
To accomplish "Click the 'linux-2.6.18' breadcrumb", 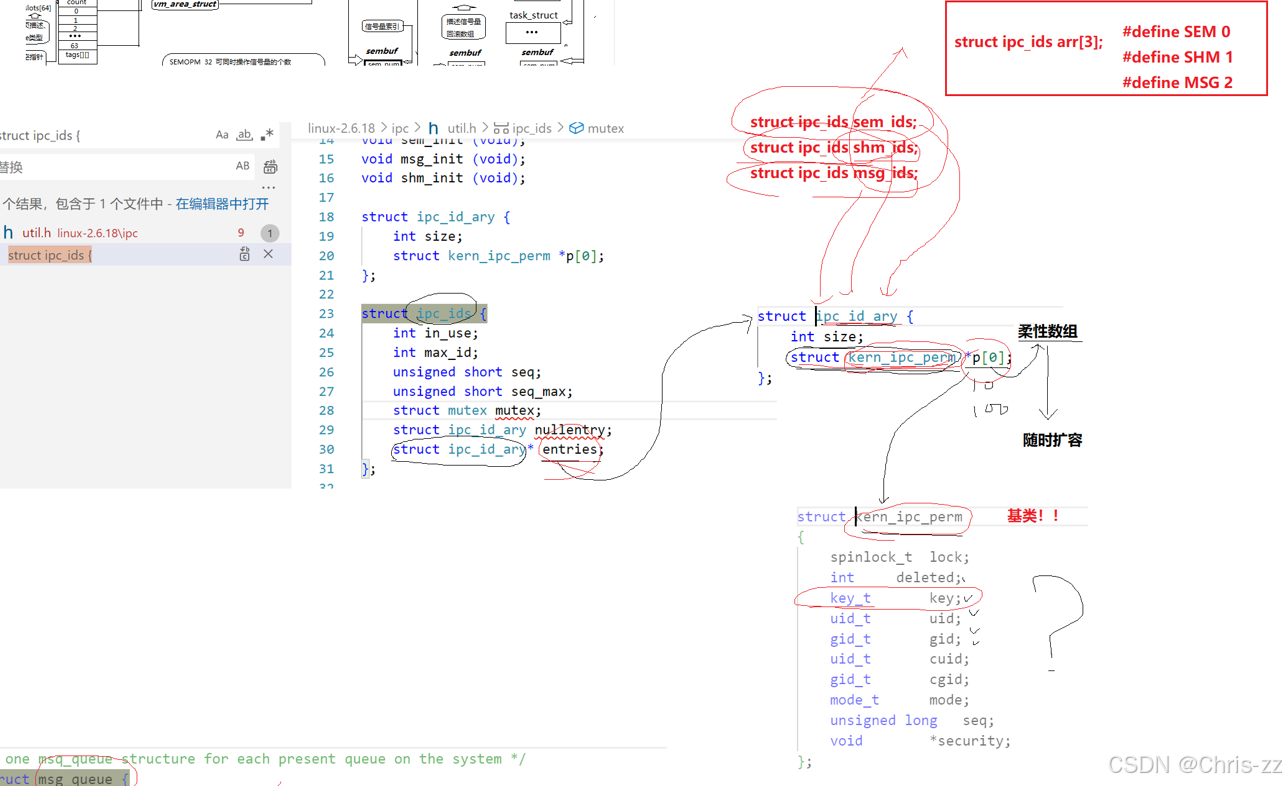I will pos(341,128).
